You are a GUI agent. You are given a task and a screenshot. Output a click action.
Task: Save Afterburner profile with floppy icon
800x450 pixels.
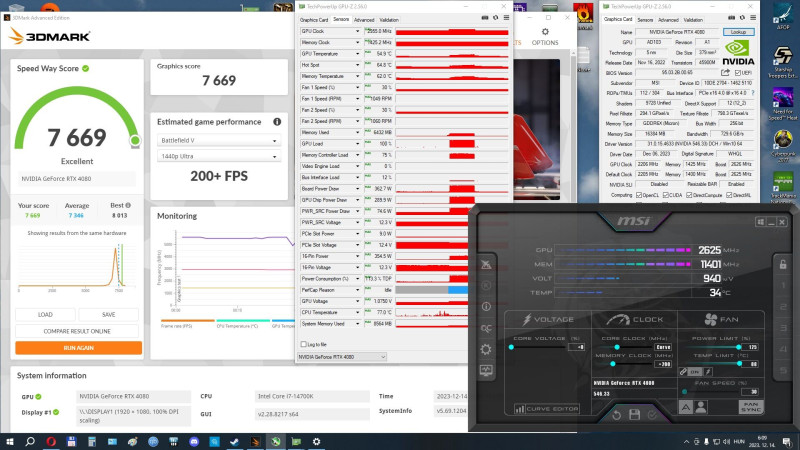click(x=634, y=415)
